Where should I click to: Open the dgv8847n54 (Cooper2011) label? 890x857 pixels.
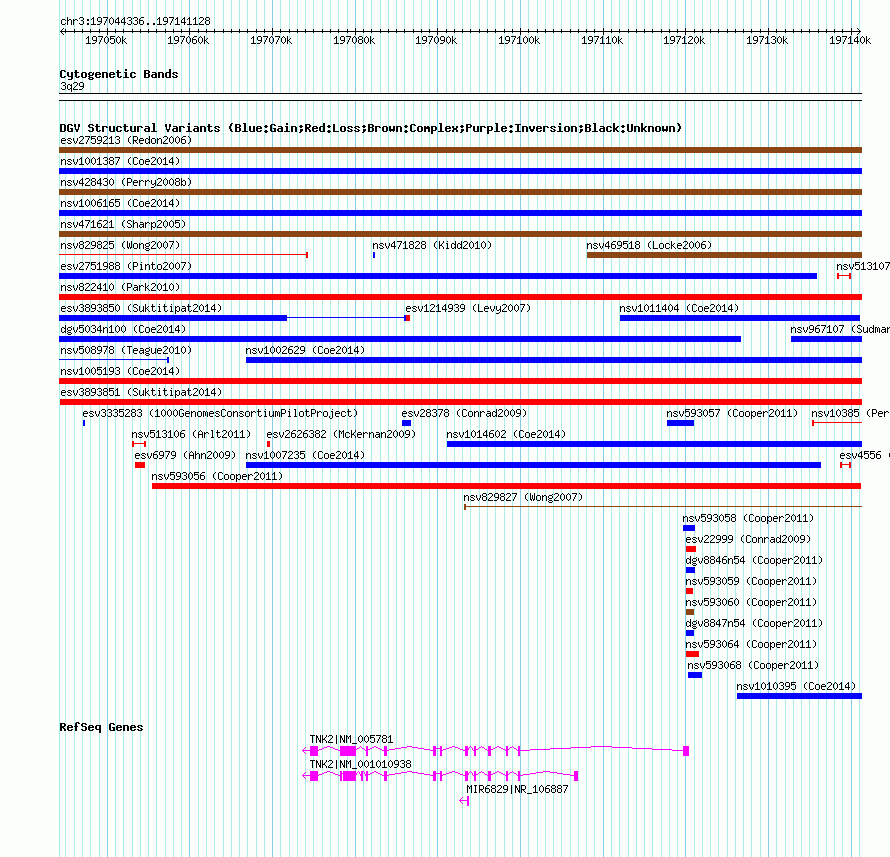(x=754, y=623)
